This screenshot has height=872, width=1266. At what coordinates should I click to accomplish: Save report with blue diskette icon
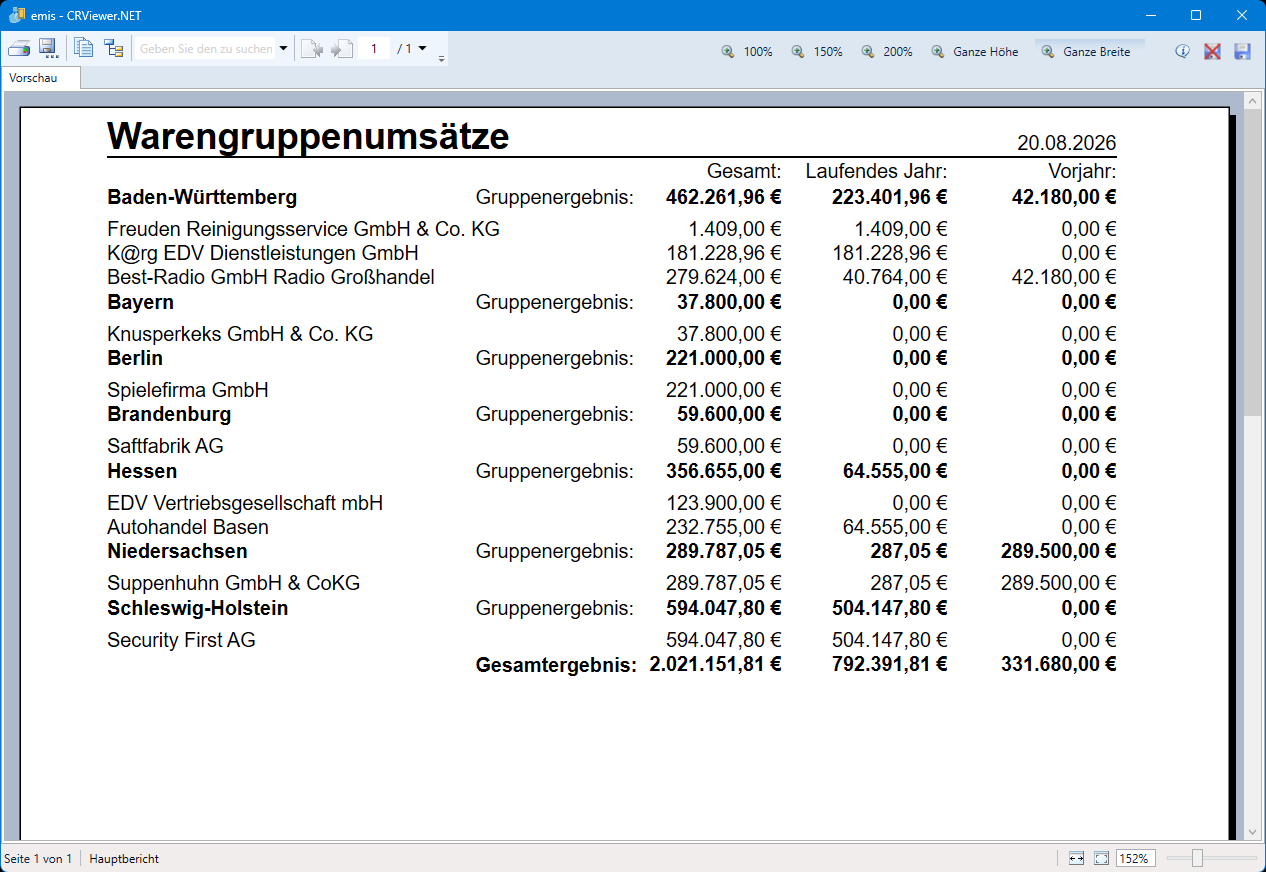coord(1242,51)
